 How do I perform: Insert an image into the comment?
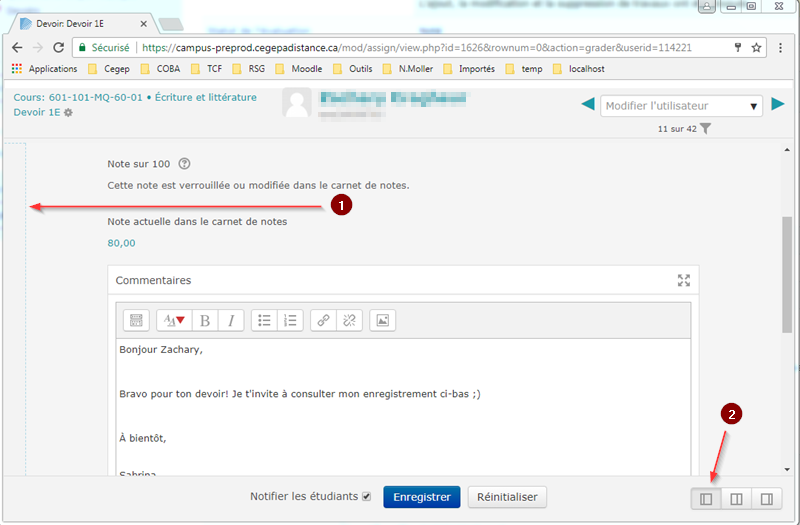point(382,320)
